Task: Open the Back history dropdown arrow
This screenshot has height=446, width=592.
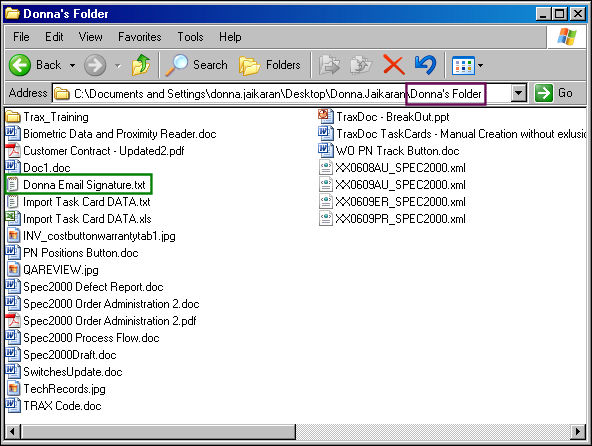Action: (x=72, y=66)
